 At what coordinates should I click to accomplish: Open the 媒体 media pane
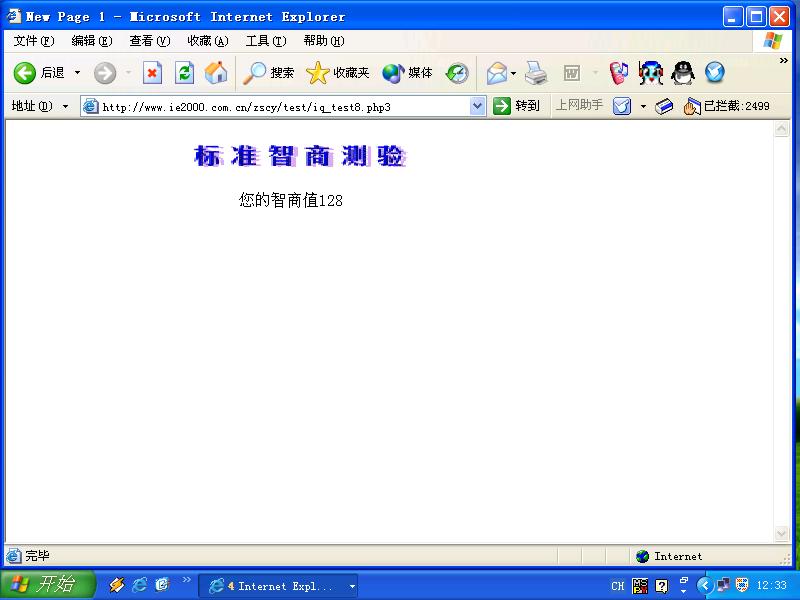(x=408, y=73)
